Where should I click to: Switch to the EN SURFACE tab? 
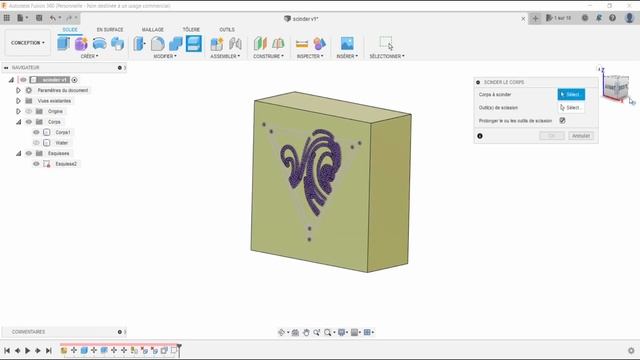click(x=110, y=30)
